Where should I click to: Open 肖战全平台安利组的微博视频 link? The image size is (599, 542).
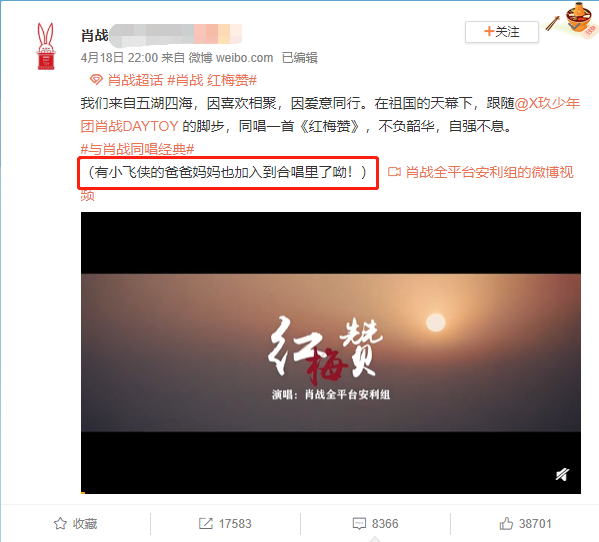click(327, 184)
